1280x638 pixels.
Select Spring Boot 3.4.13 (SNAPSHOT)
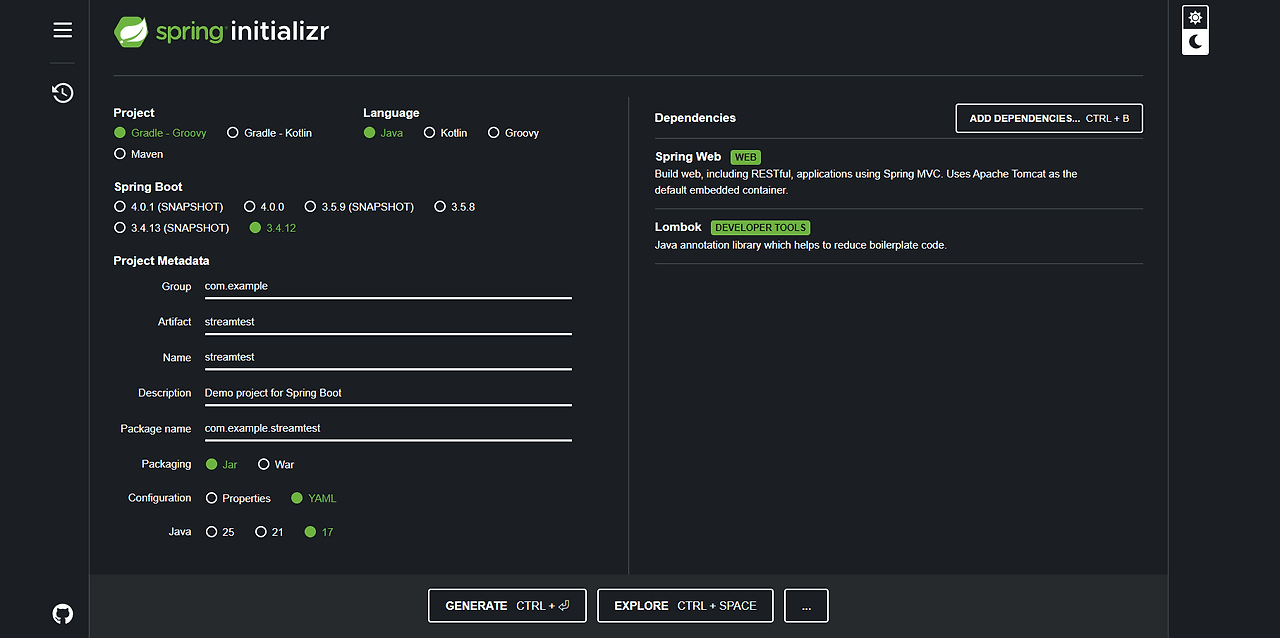pos(171,228)
